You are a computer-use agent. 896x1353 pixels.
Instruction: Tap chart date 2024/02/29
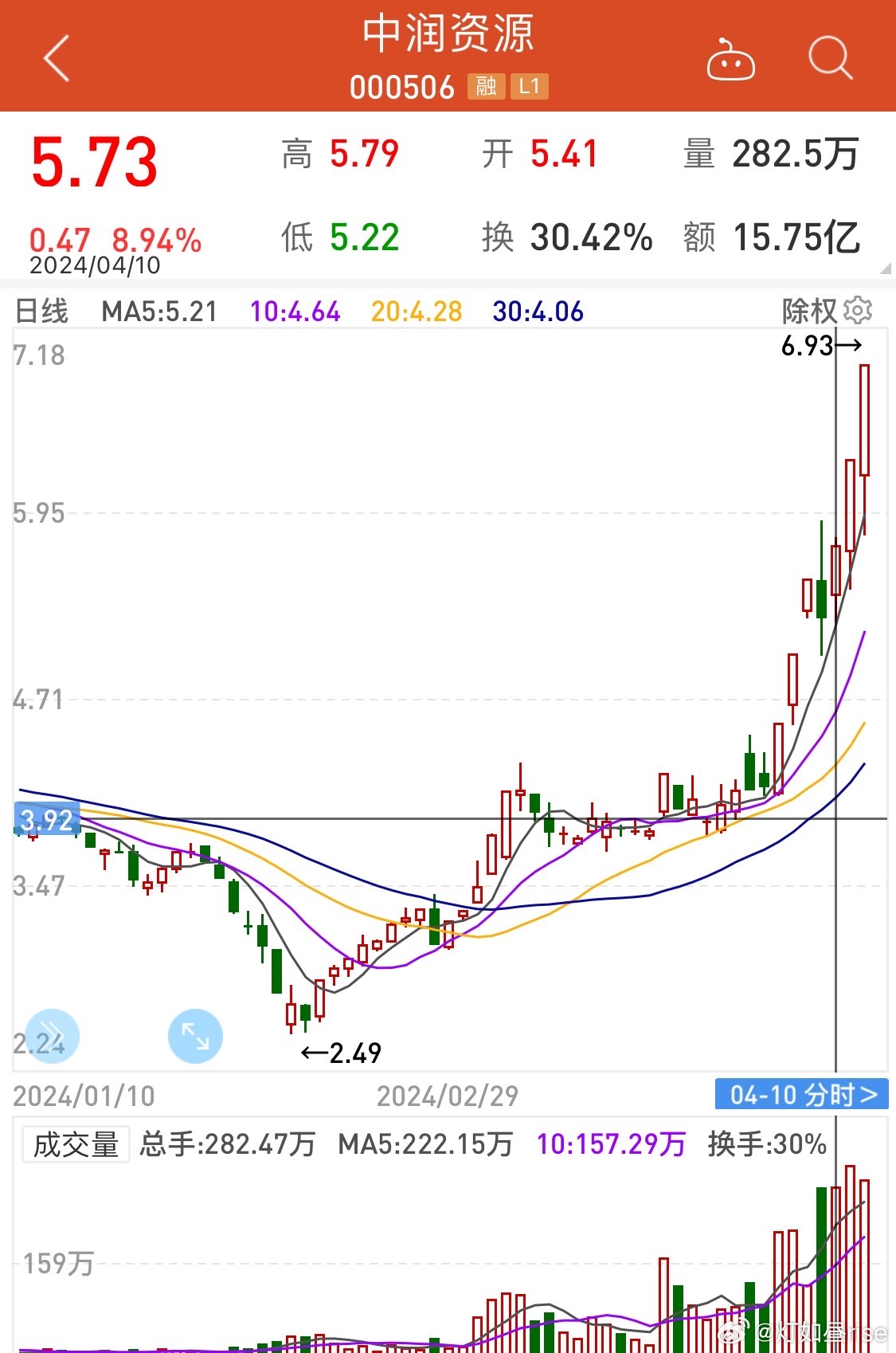tap(448, 1096)
